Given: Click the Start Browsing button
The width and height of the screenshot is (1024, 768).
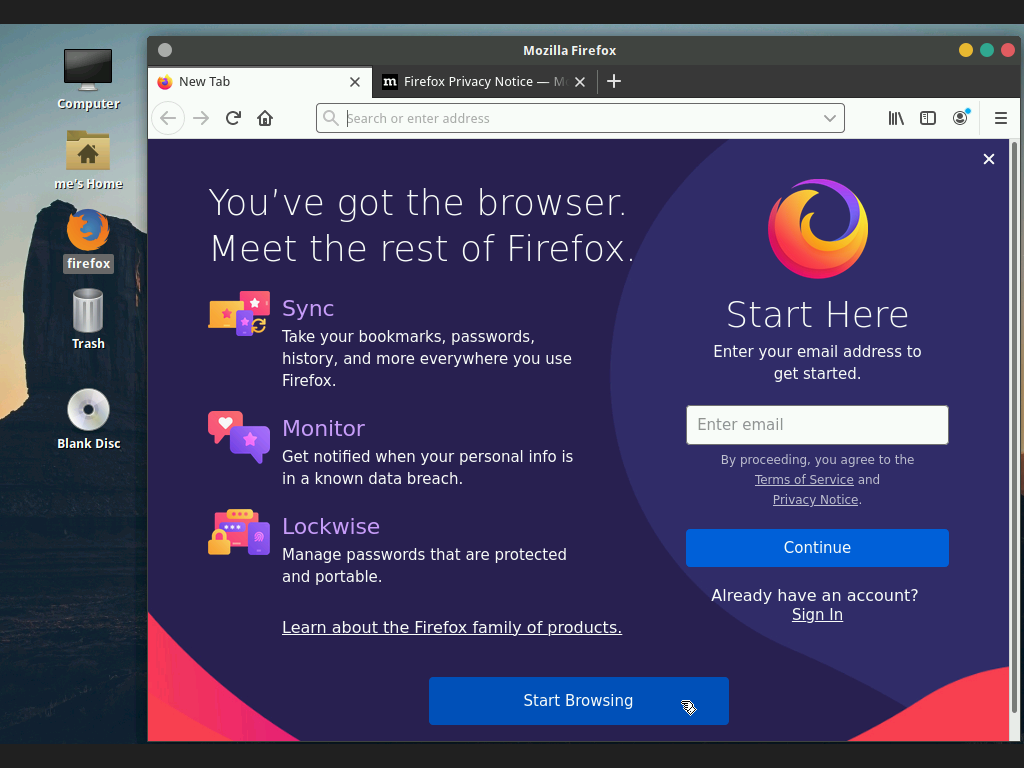Looking at the screenshot, I should (578, 701).
